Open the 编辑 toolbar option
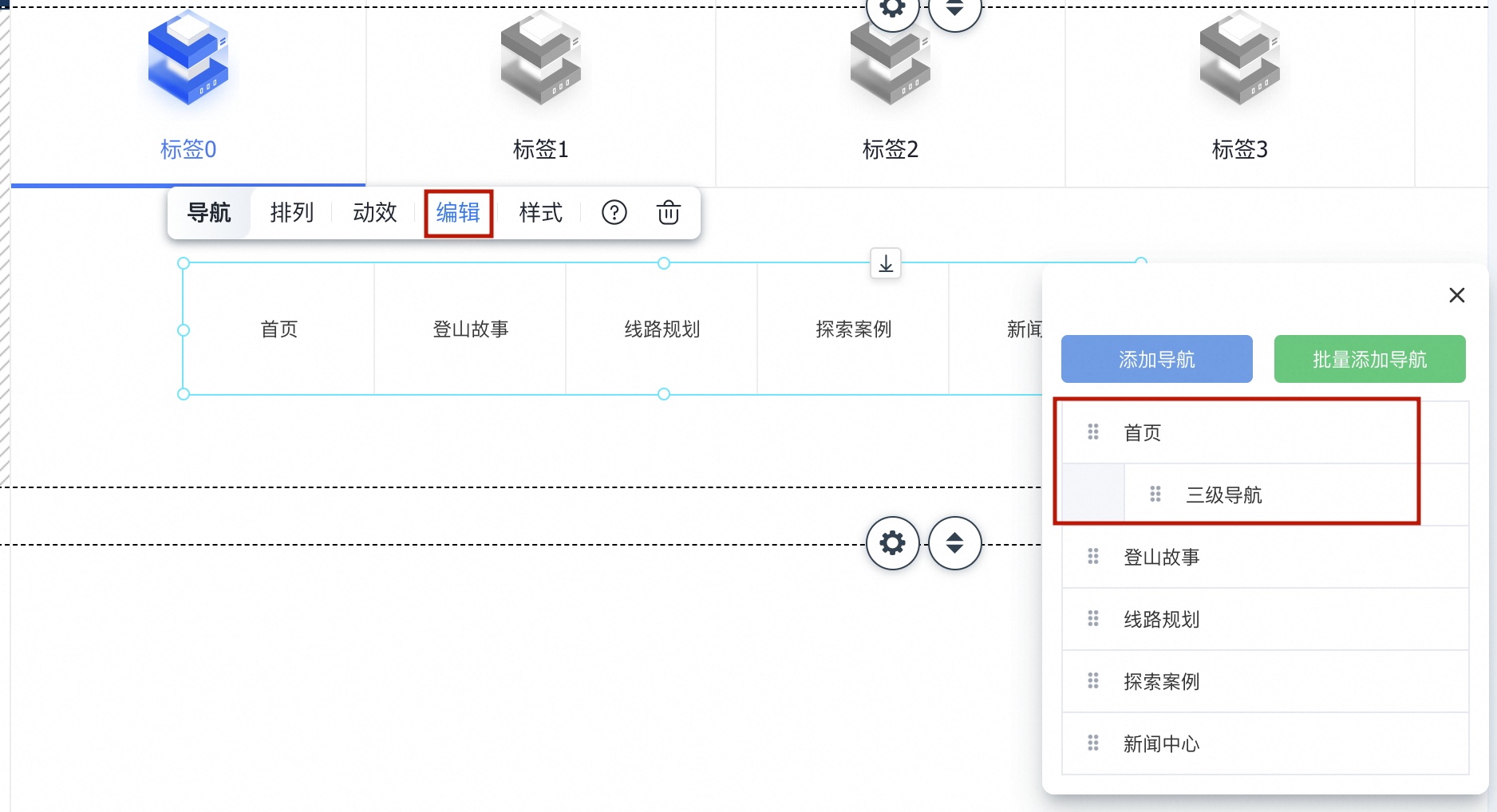 point(458,213)
